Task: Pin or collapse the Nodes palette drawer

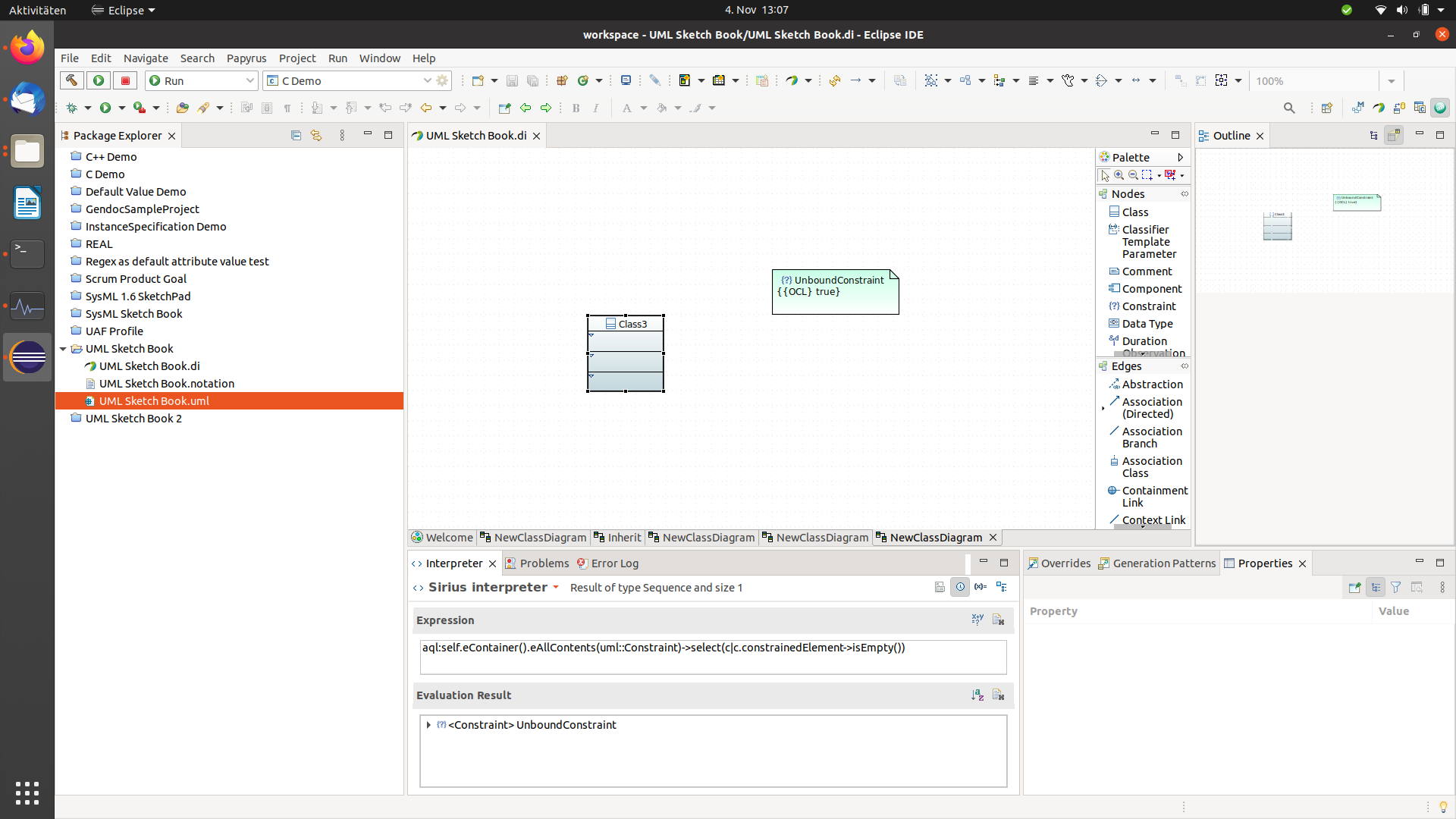Action: 1185,194
